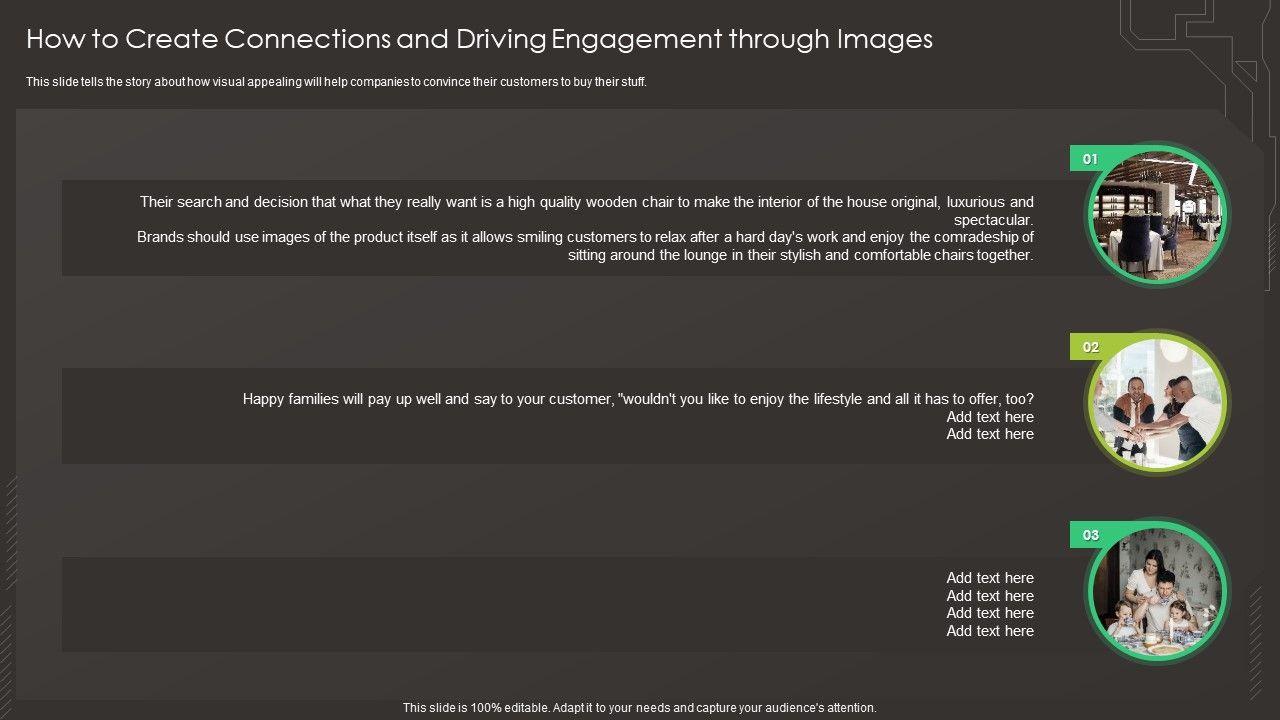
Task: Click the top "Add text here" in third block
Action: coord(990,578)
